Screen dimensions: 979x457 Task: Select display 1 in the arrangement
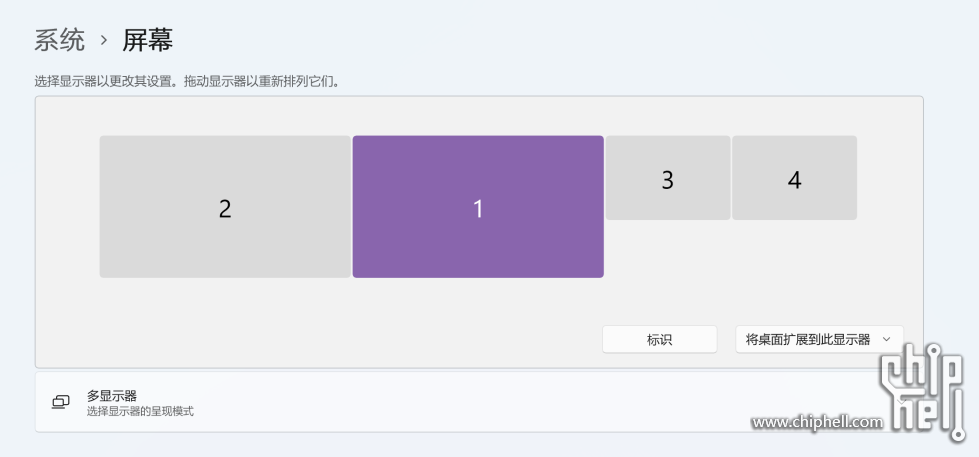[478, 207]
